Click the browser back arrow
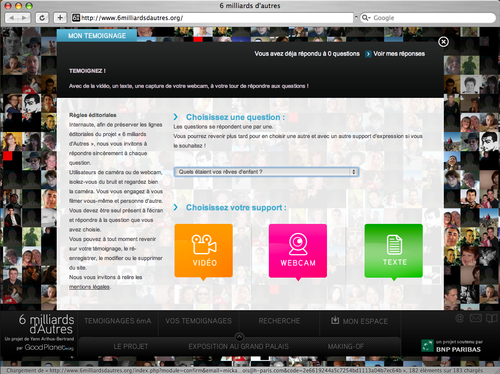The image size is (500, 374). pos(12,18)
